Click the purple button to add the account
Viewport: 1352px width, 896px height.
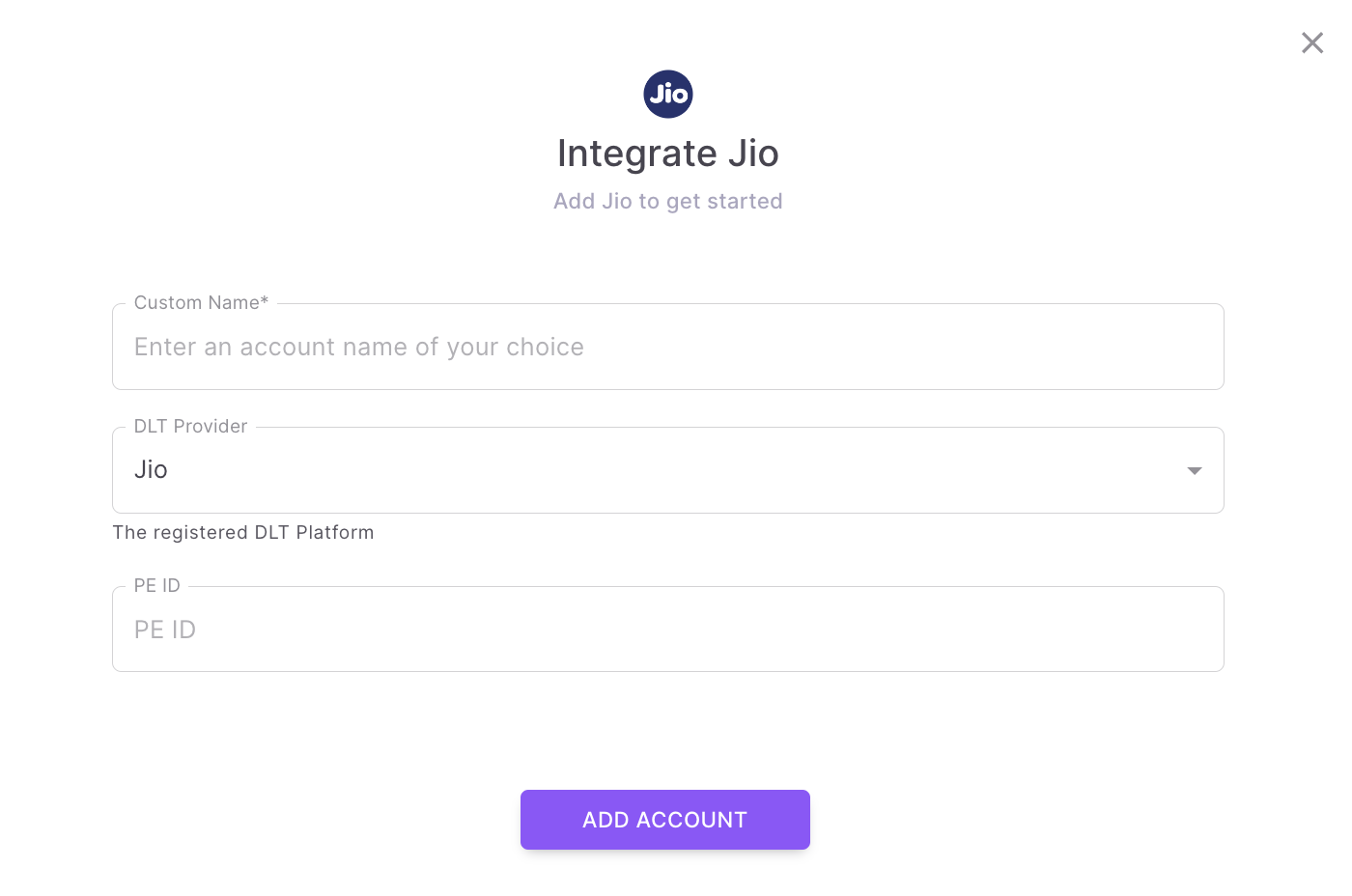point(664,820)
